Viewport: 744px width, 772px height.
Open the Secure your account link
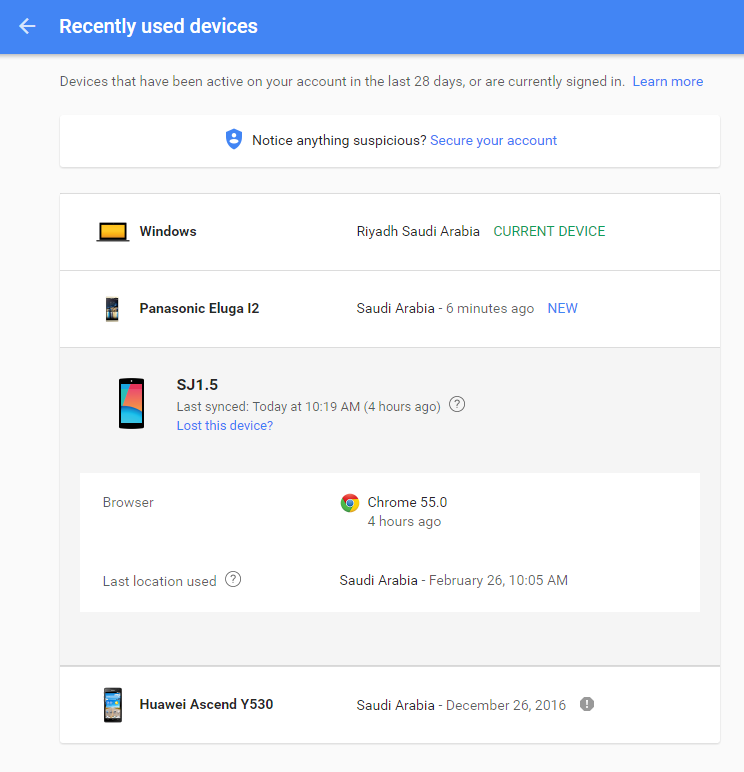pos(493,140)
